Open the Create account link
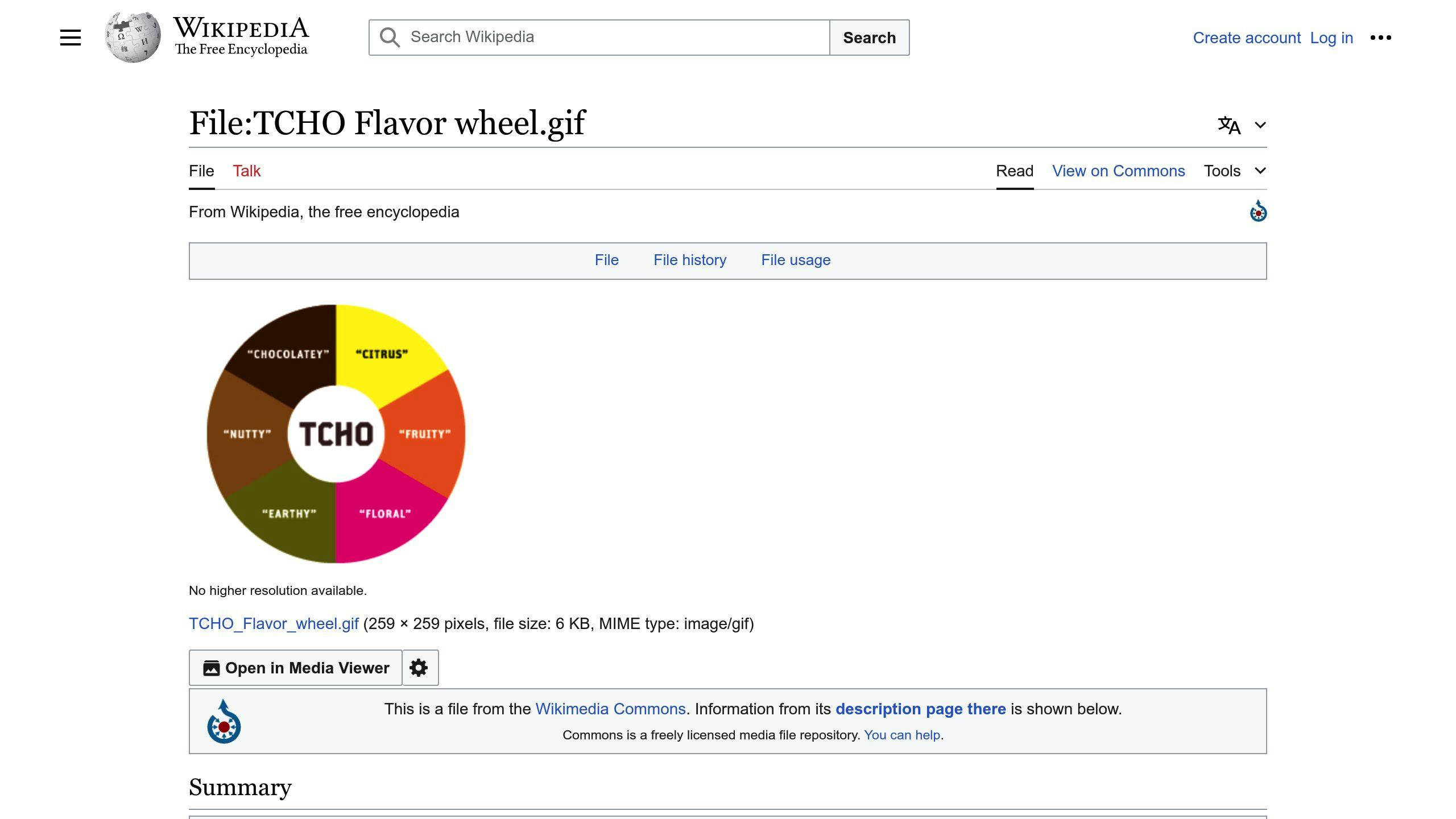This screenshot has height=819, width=1456. pos(1247,38)
